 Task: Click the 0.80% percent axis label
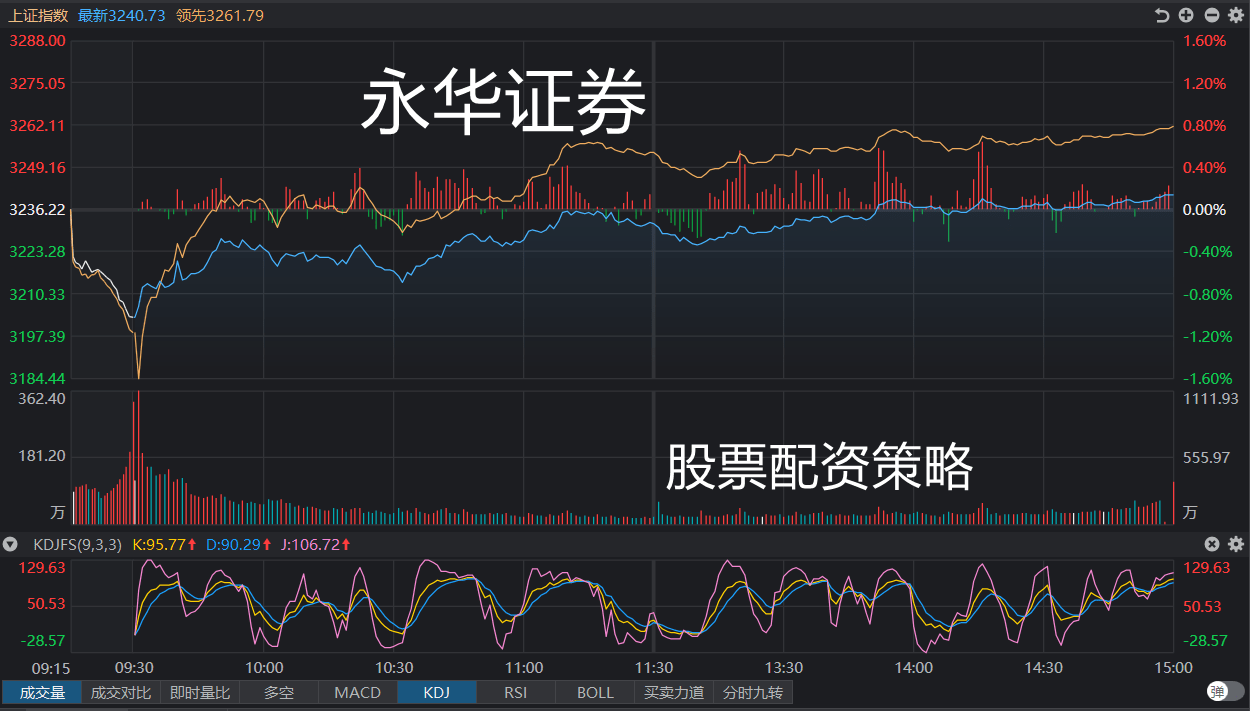1204,126
